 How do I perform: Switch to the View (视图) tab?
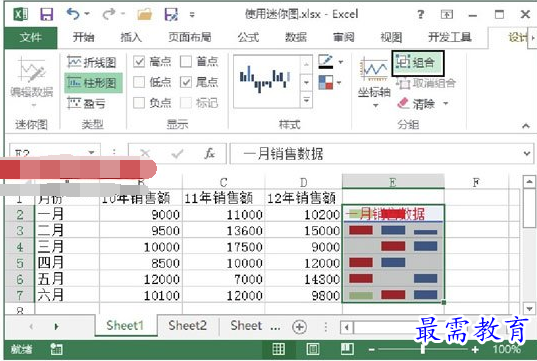[x=391, y=37]
